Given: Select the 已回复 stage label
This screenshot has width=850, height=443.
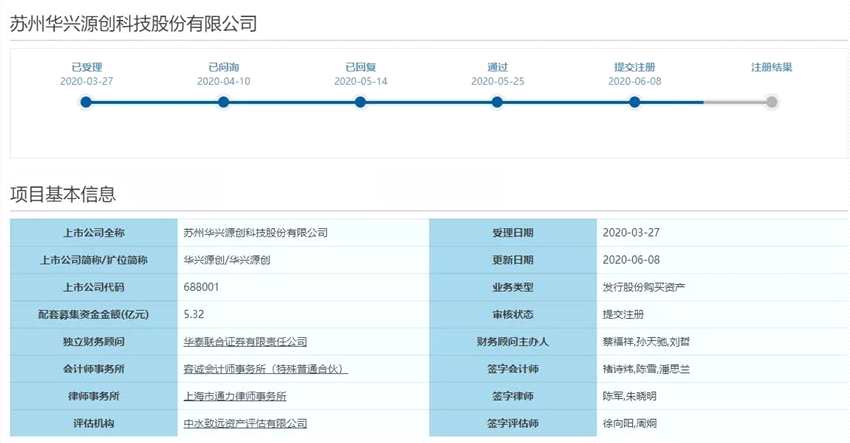Looking at the screenshot, I should [x=360, y=67].
